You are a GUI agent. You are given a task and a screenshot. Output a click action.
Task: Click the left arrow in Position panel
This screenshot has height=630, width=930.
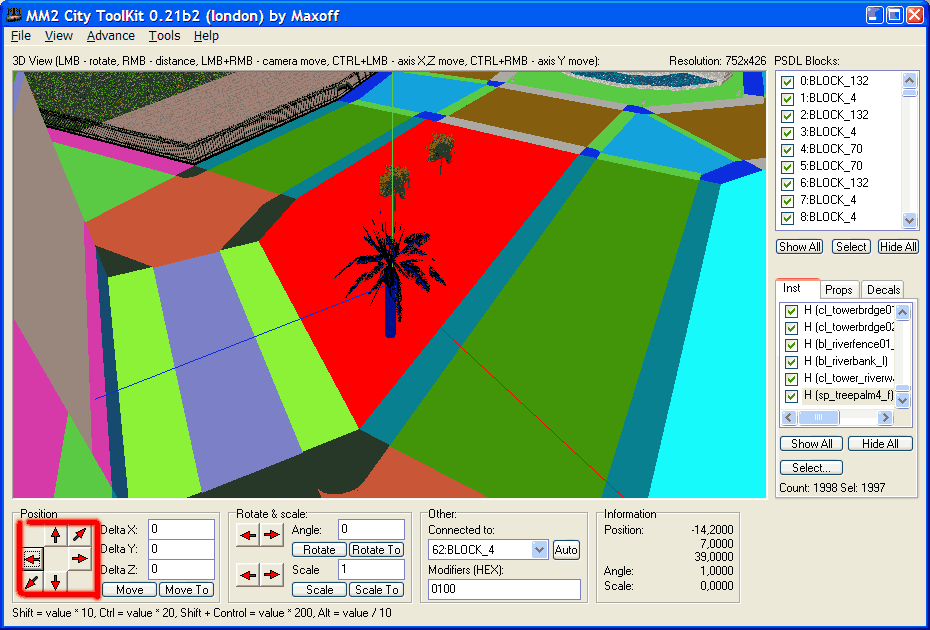pos(32,558)
